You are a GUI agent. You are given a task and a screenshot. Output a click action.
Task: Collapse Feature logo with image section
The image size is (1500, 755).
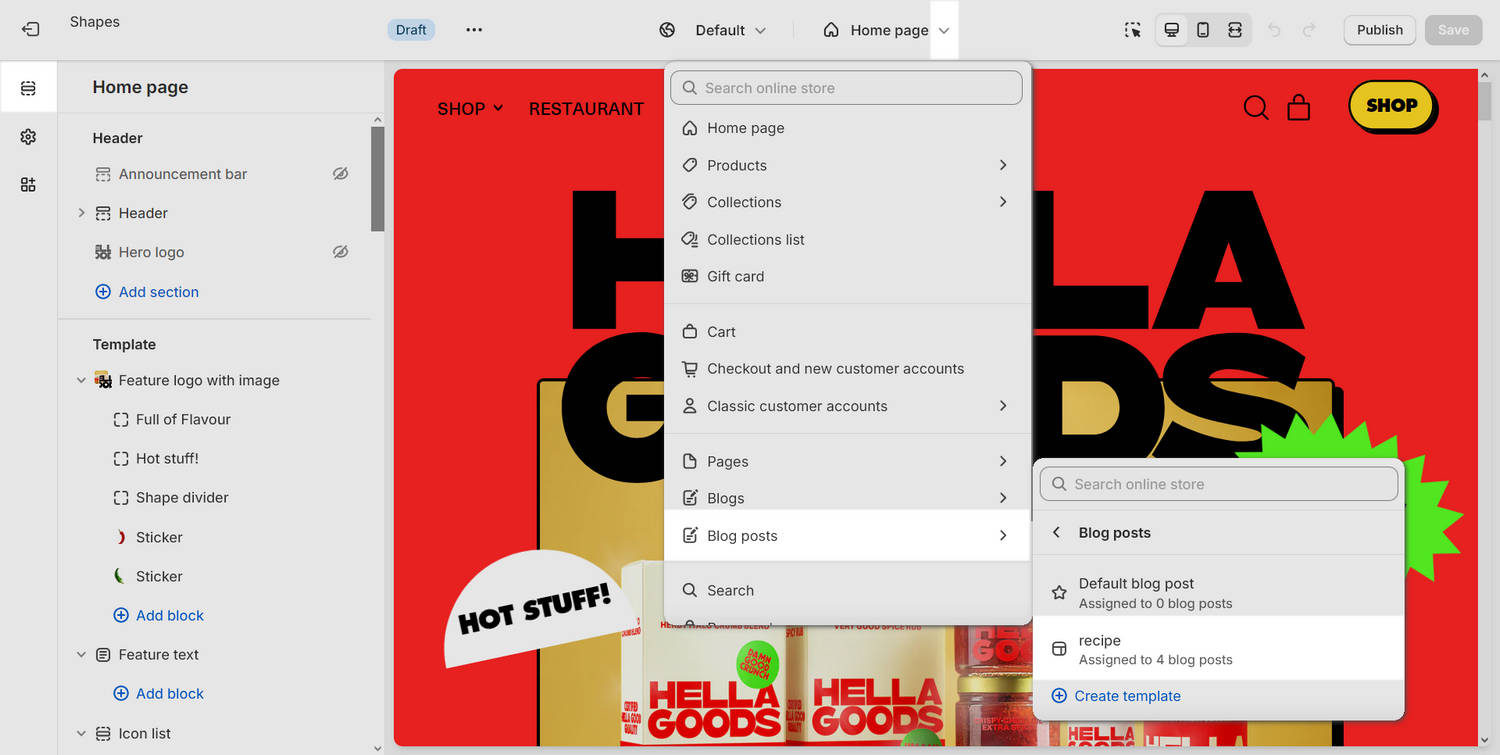[x=82, y=380]
